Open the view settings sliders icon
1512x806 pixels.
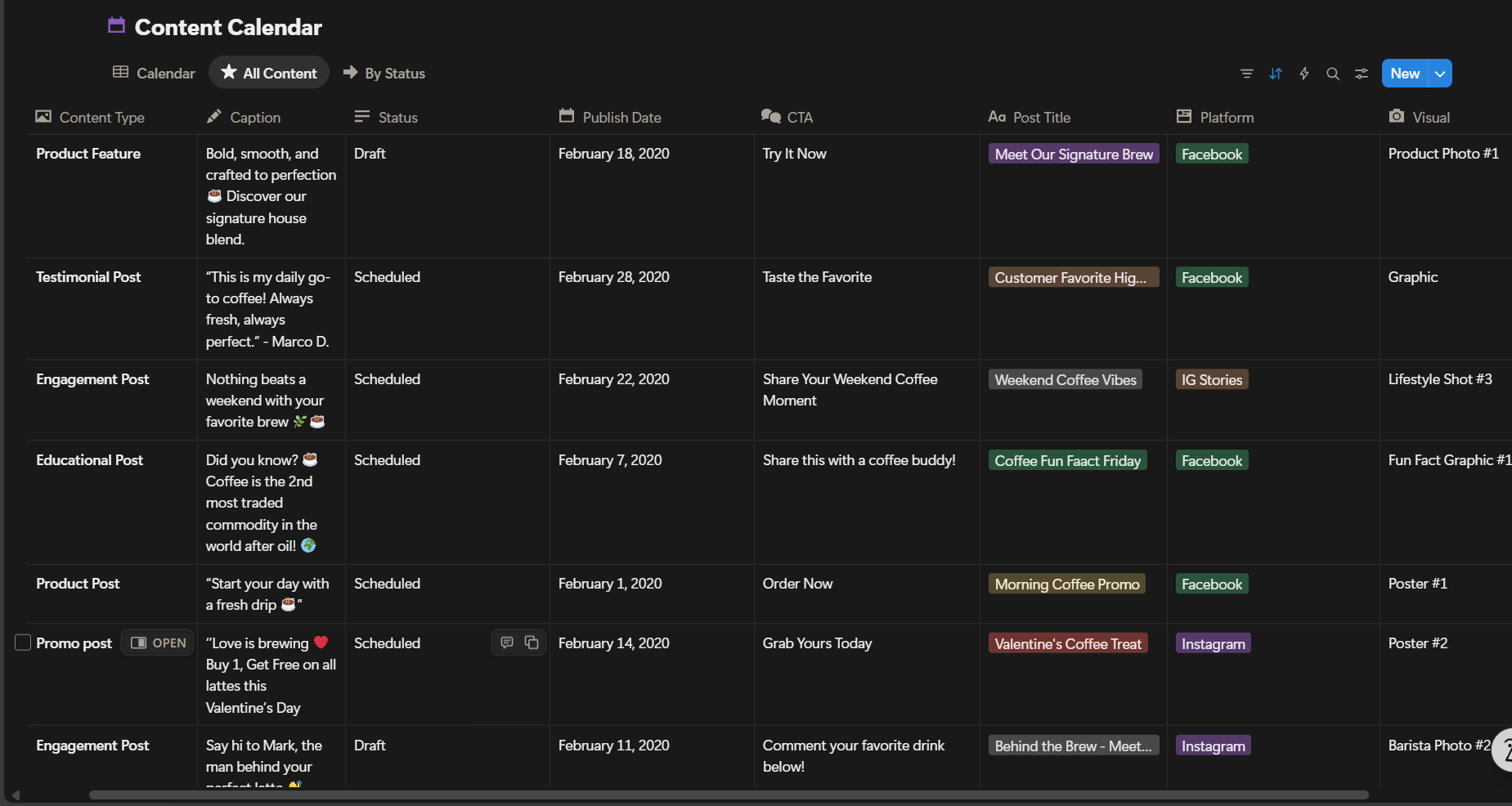[1362, 74]
